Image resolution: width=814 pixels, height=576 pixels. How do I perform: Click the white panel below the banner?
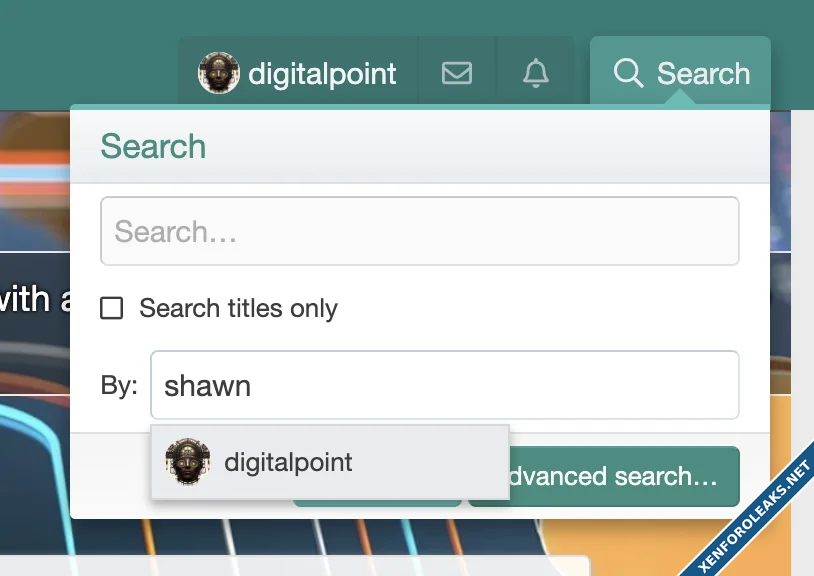click(x=300, y=566)
